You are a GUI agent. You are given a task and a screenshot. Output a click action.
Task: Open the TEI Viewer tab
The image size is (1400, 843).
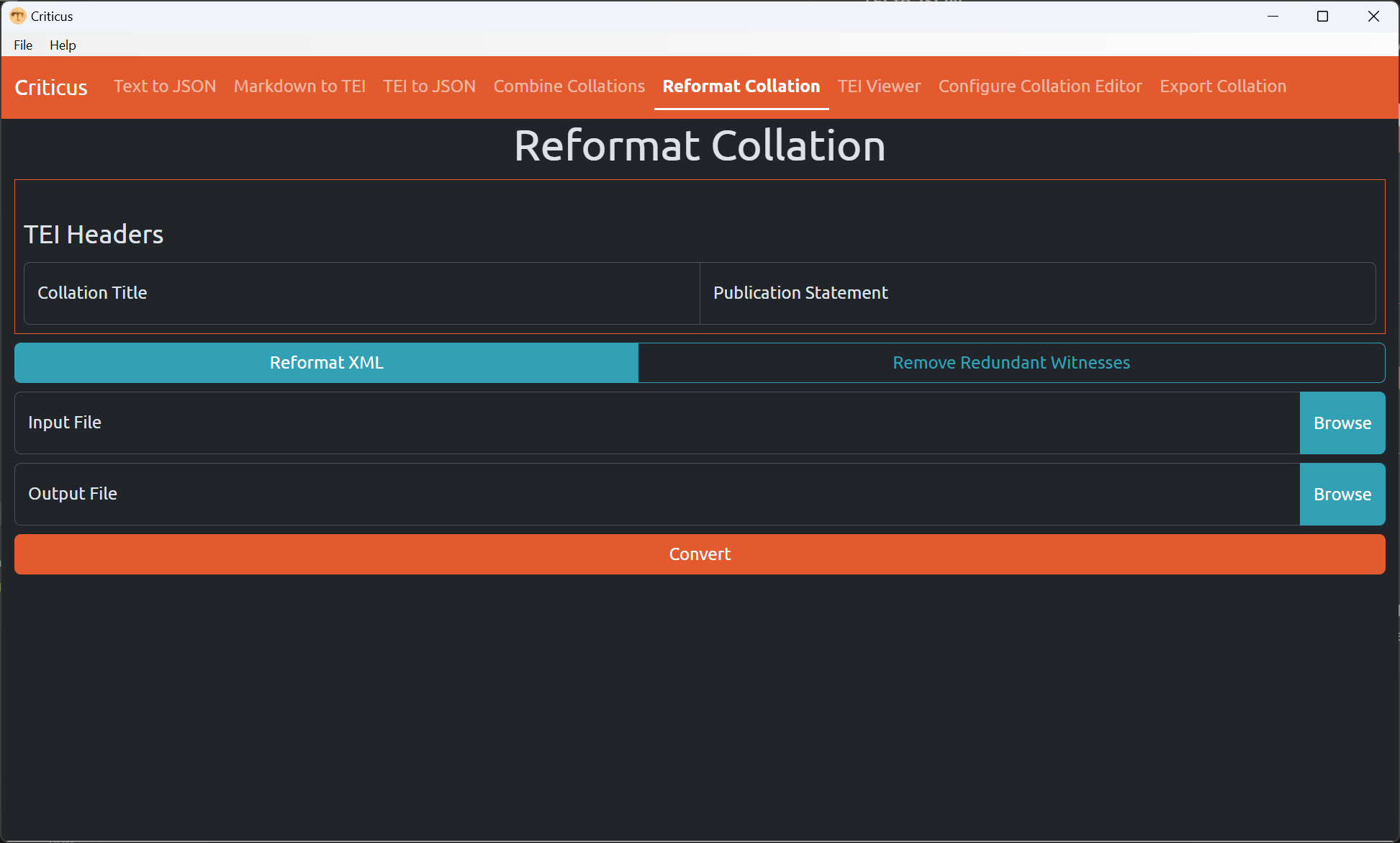point(879,86)
